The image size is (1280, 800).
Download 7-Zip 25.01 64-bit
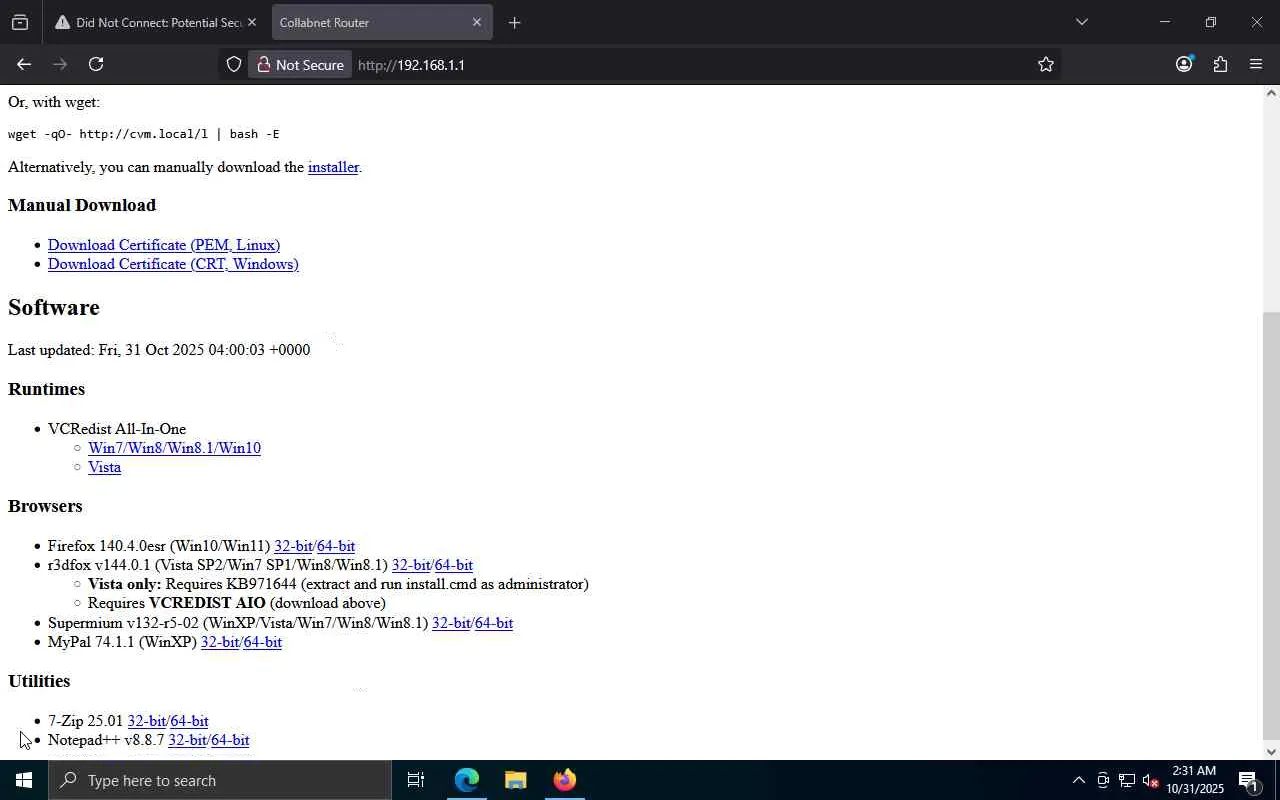(x=190, y=721)
